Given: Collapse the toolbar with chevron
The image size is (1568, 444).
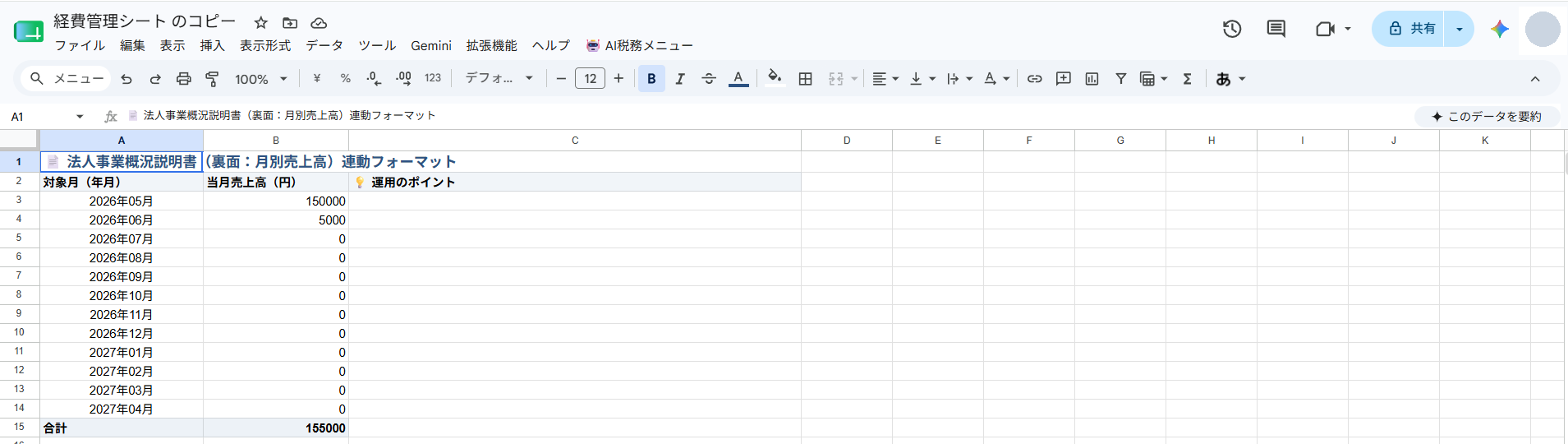Looking at the screenshot, I should [1535, 79].
